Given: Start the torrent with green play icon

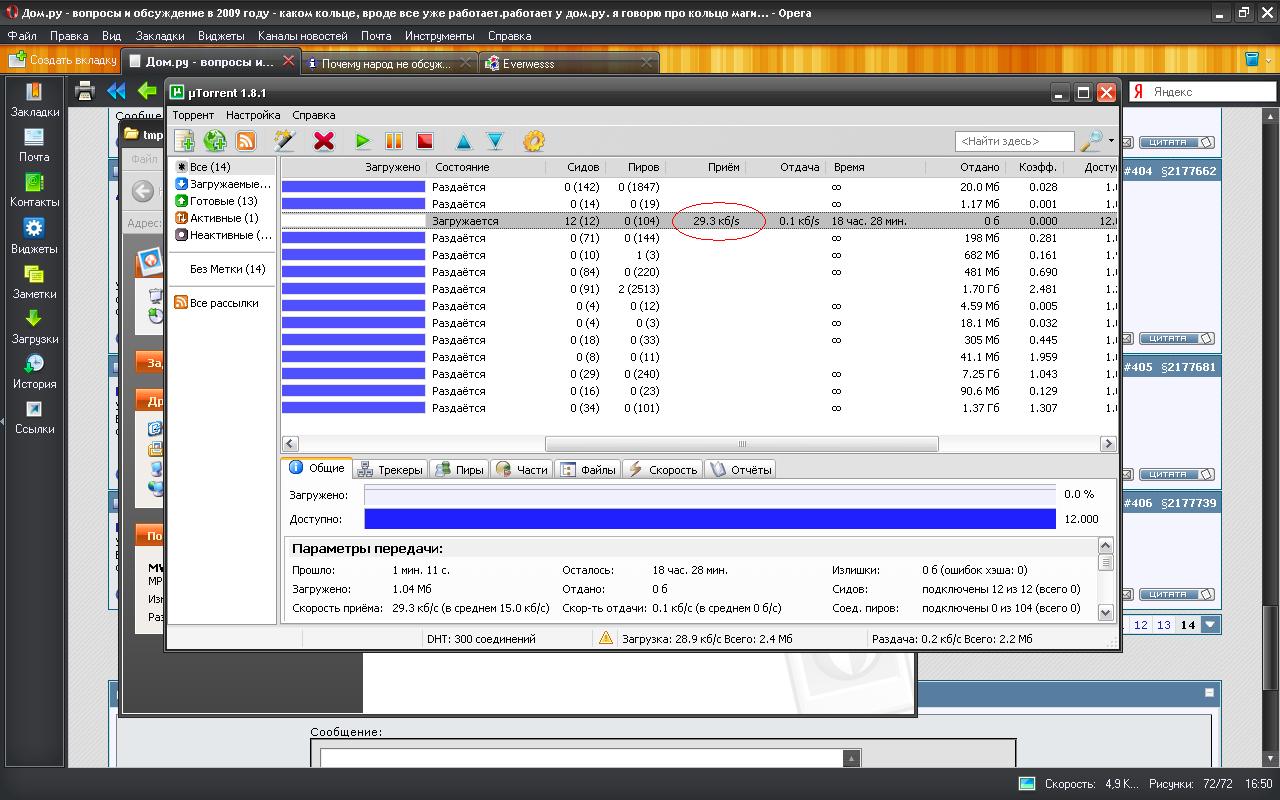Looking at the screenshot, I should click(363, 141).
